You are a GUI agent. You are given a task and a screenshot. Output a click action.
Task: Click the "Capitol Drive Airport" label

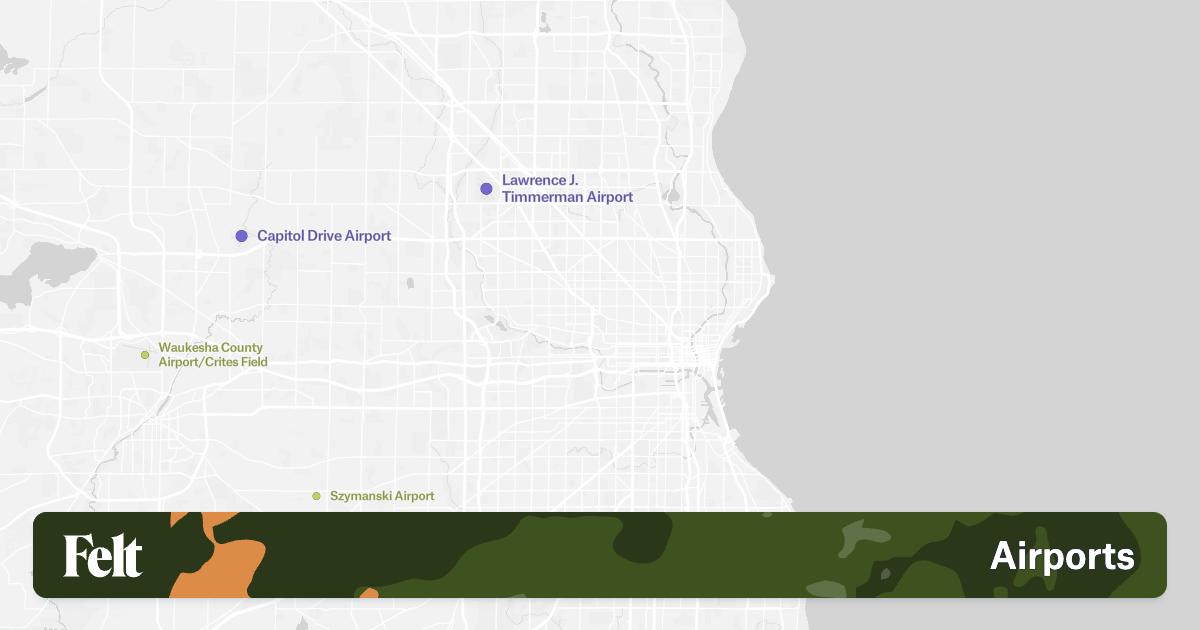point(324,235)
